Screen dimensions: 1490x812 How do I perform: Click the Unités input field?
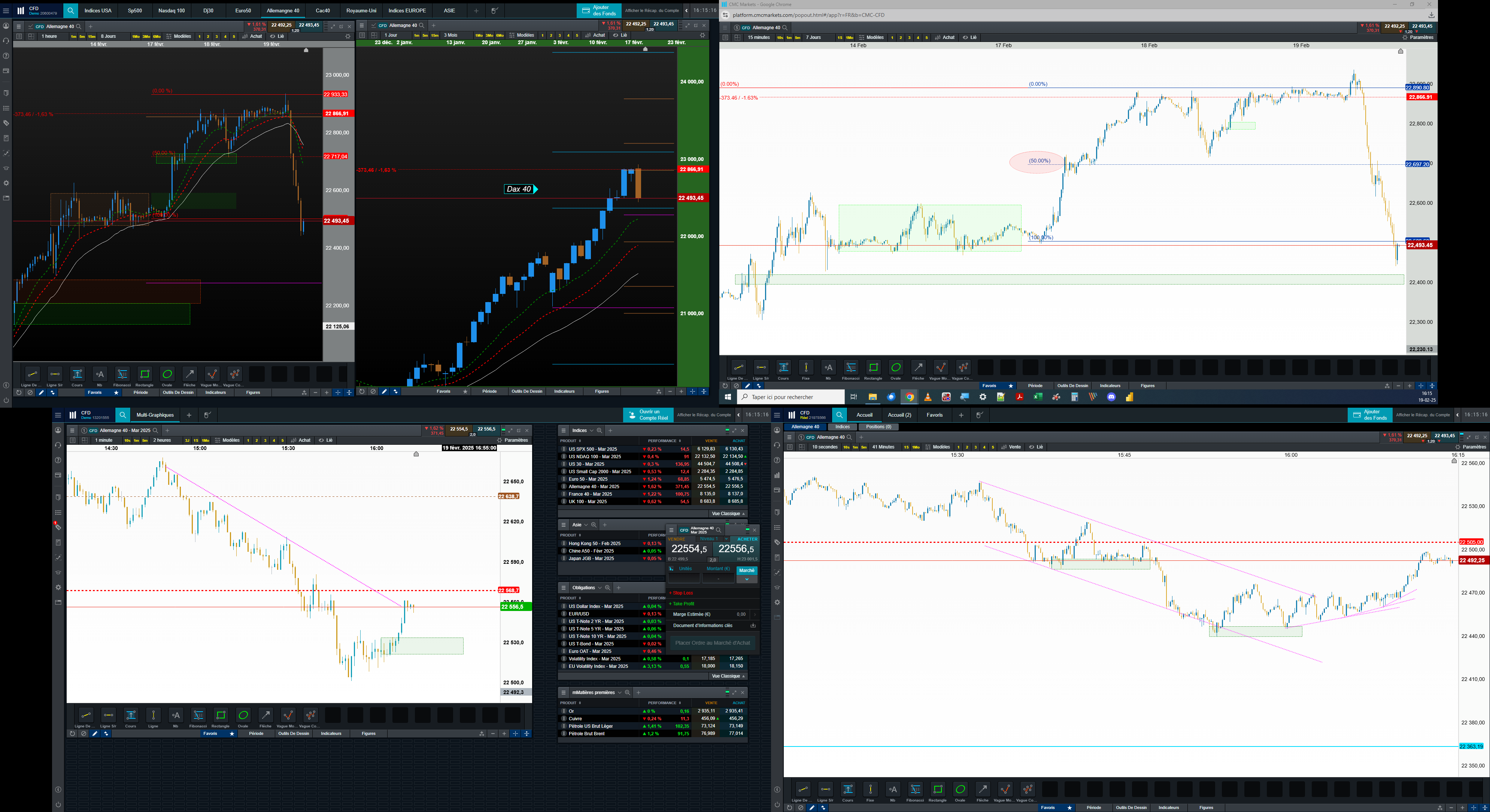coord(684,578)
